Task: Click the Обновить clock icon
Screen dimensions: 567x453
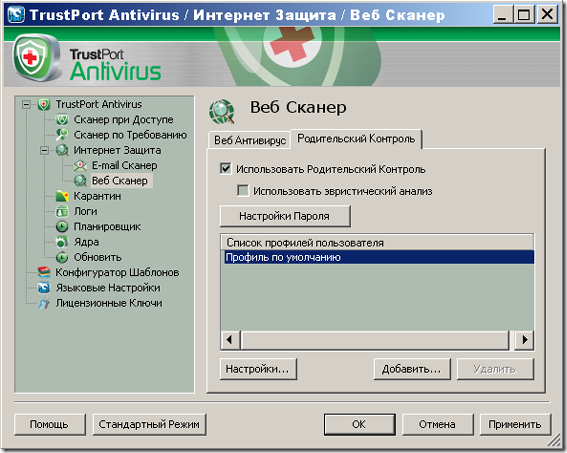Action: tap(62, 257)
